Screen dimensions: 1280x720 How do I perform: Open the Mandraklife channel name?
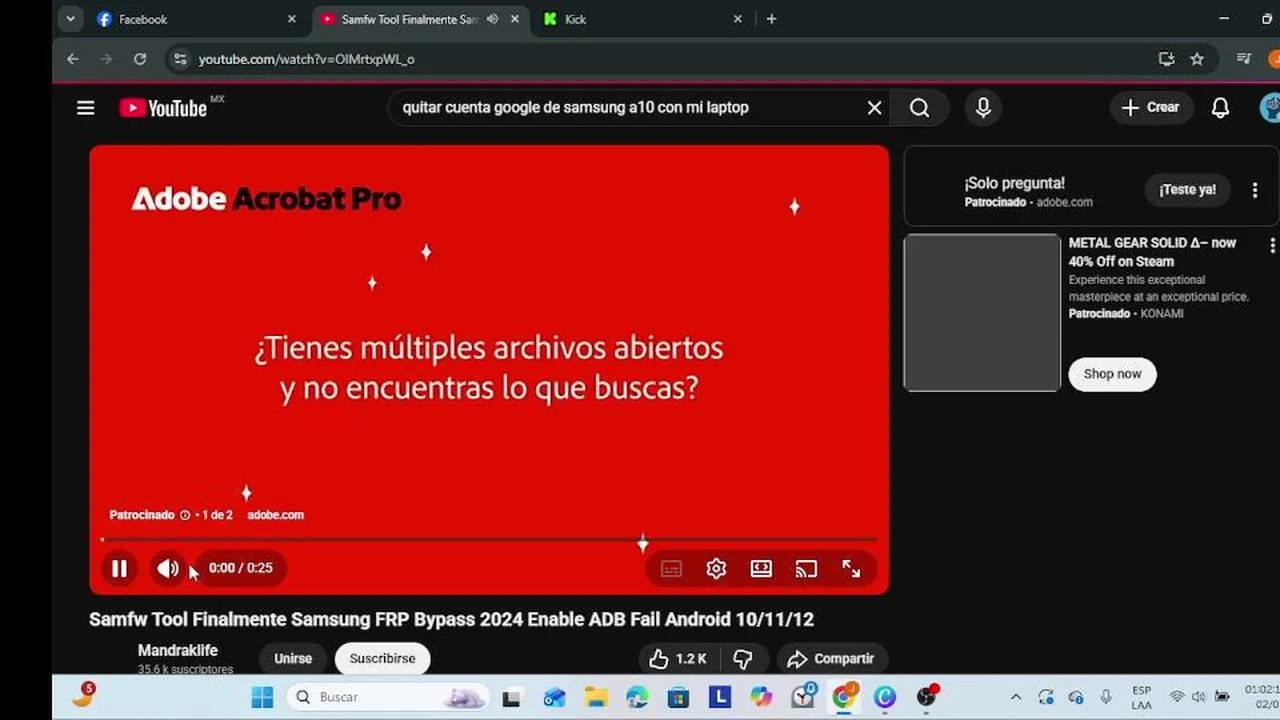click(178, 650)
